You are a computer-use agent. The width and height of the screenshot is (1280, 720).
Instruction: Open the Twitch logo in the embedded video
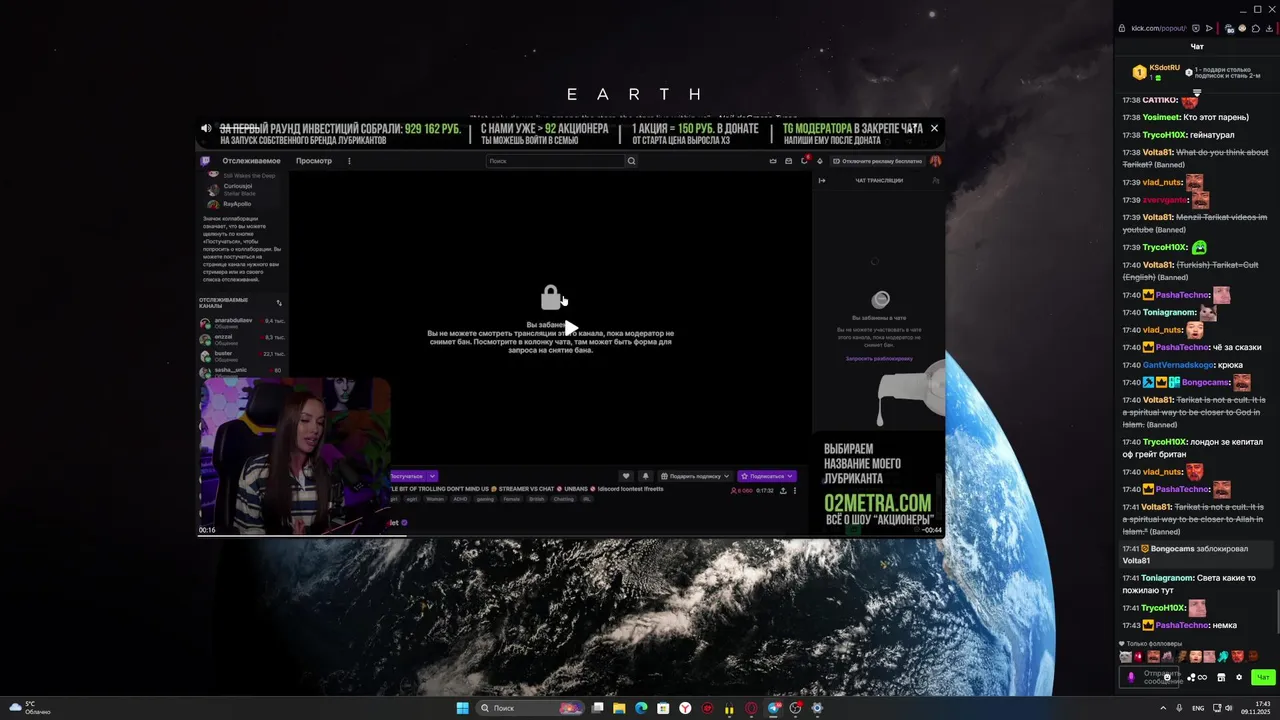pos(205,161)
